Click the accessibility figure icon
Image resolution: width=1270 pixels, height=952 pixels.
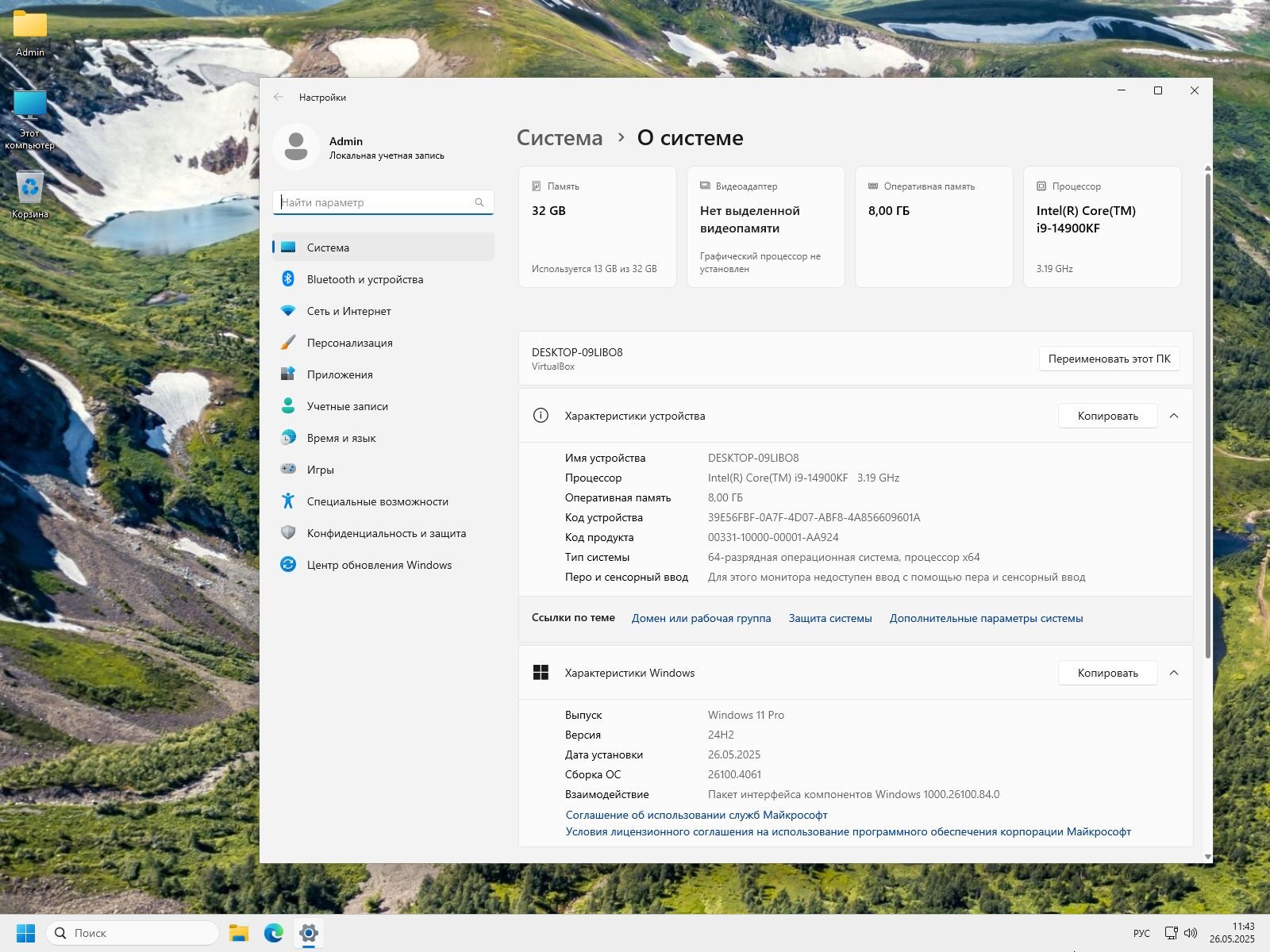point(288,501)
